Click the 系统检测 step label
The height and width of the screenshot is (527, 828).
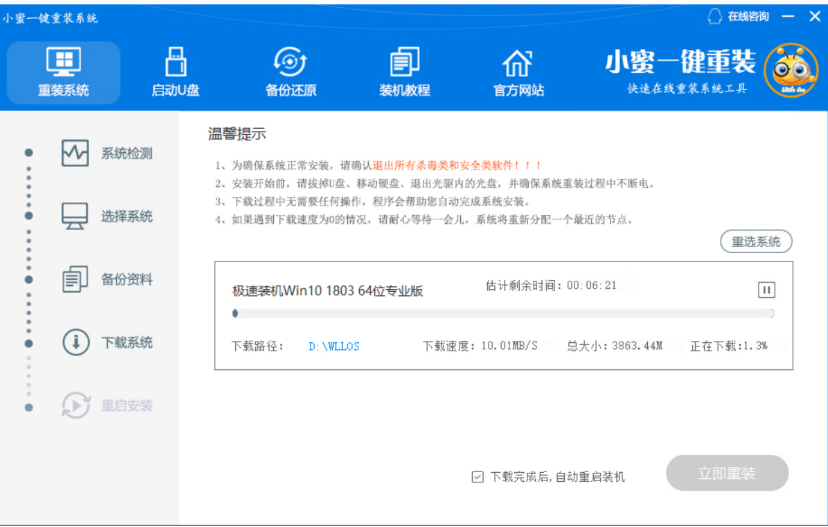(x=127, y=154)
